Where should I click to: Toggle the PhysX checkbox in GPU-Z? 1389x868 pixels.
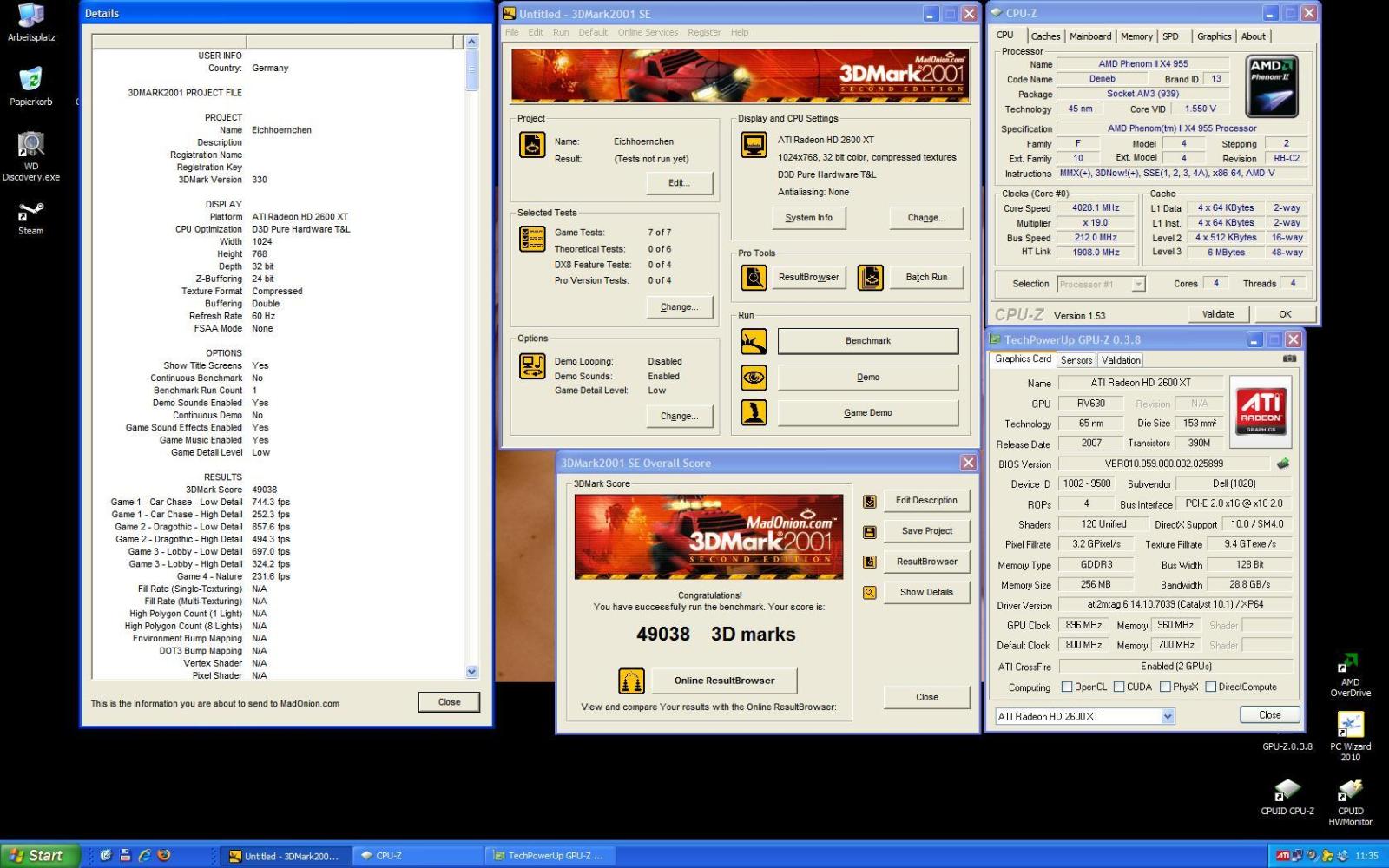pos(1164,687)
